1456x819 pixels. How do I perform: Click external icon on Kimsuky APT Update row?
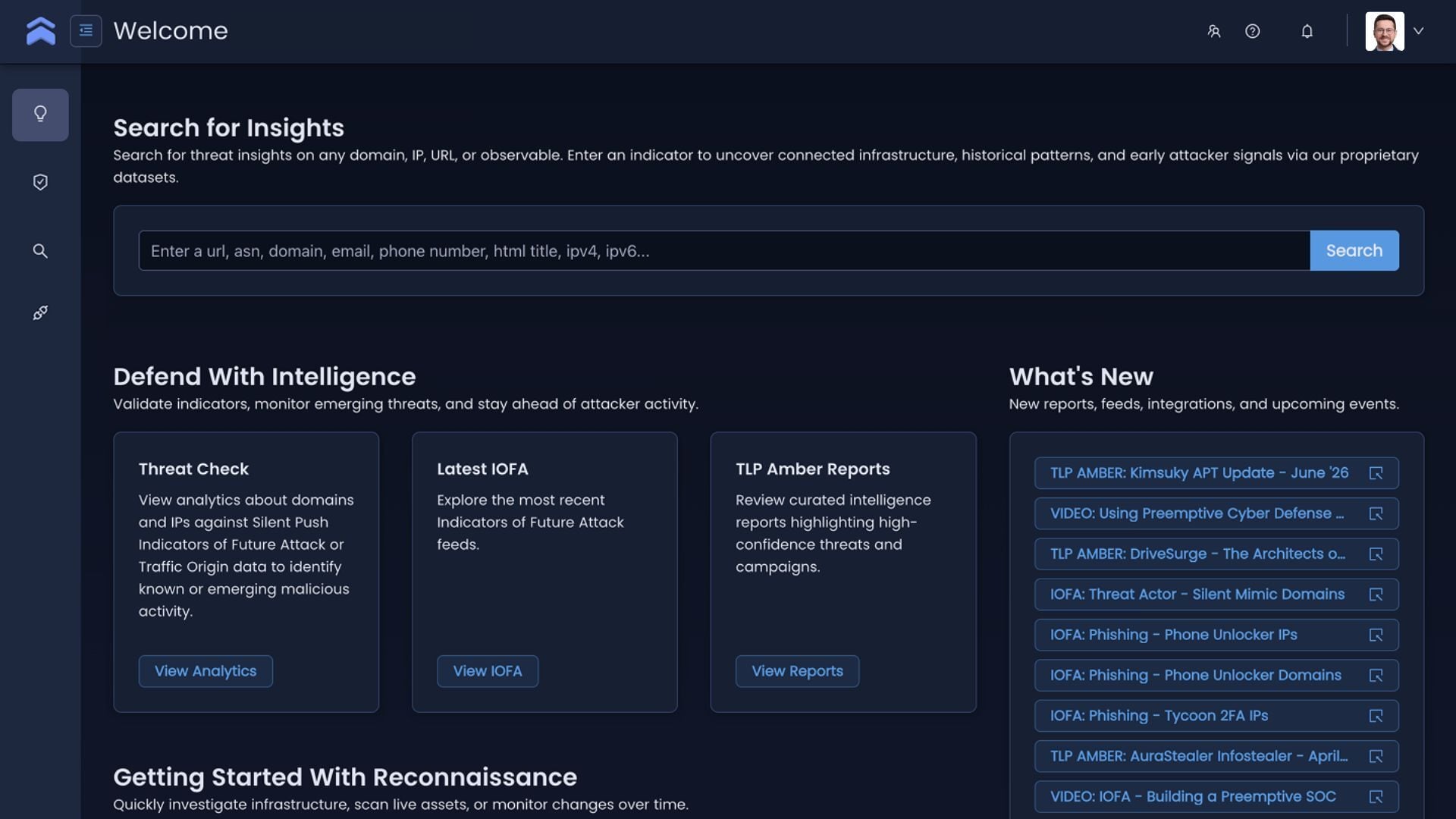click(1376, 473)
